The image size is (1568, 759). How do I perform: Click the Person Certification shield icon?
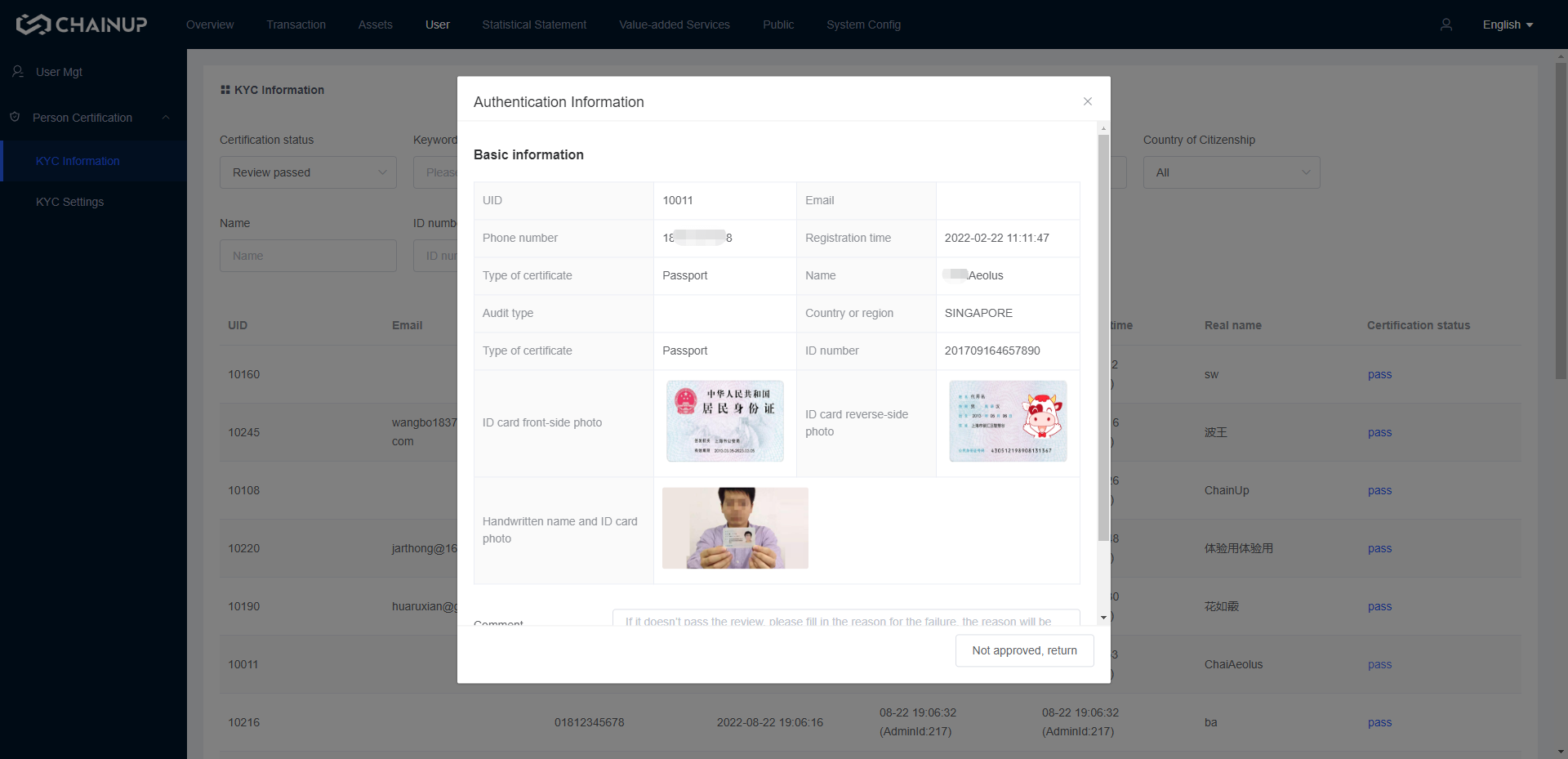pos(15,118)
